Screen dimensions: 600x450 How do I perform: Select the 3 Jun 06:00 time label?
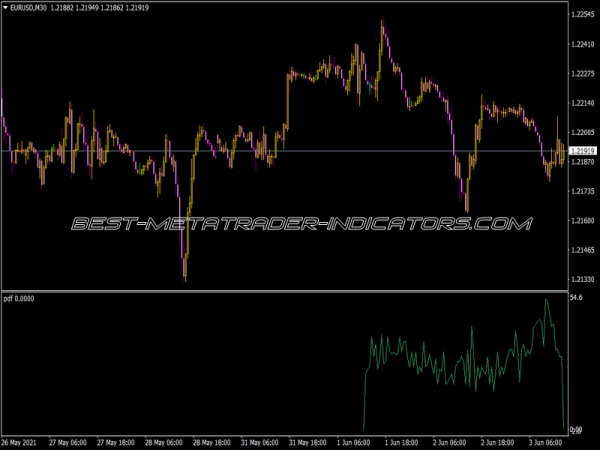(x=545, y=443)
